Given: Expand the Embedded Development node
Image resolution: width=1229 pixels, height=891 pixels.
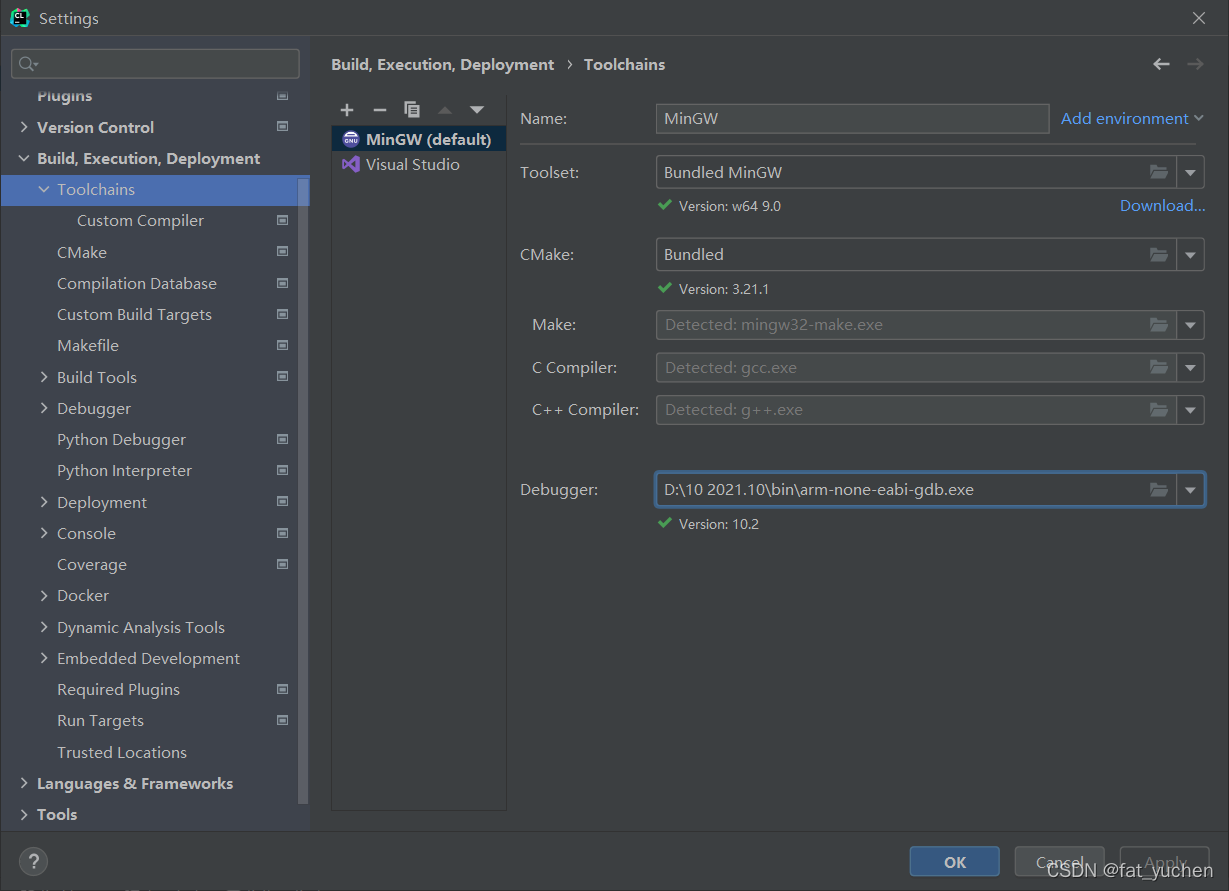Looking at the screenshot, I should pos(44,658).
